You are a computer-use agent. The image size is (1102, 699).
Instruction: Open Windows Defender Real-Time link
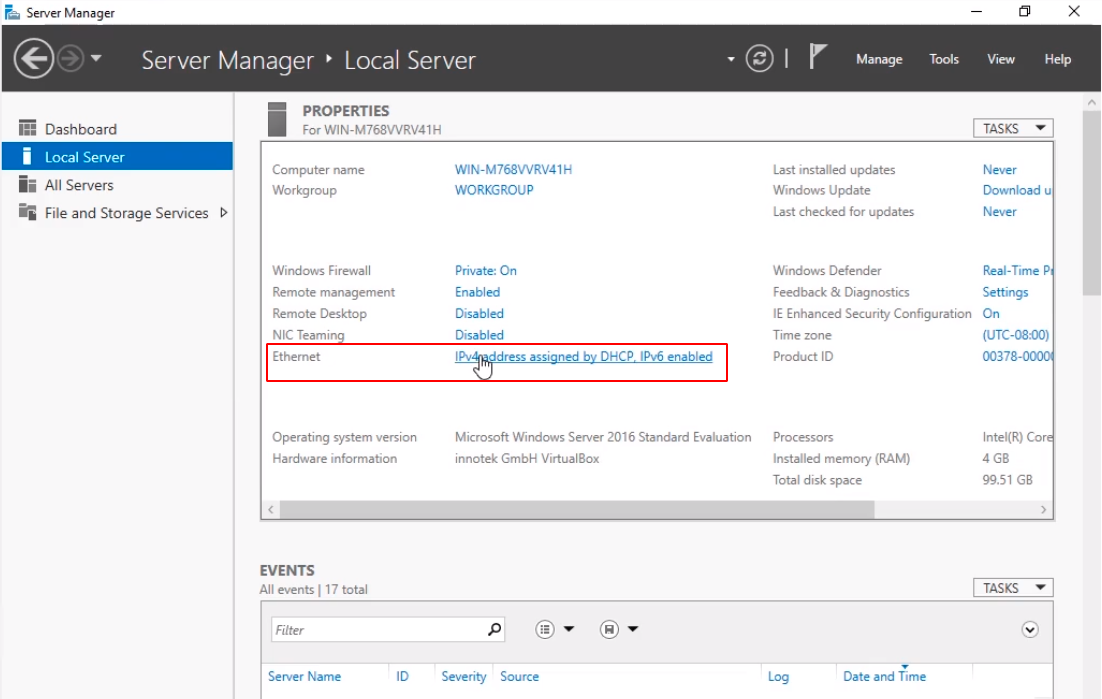(x=1017, y=270)
